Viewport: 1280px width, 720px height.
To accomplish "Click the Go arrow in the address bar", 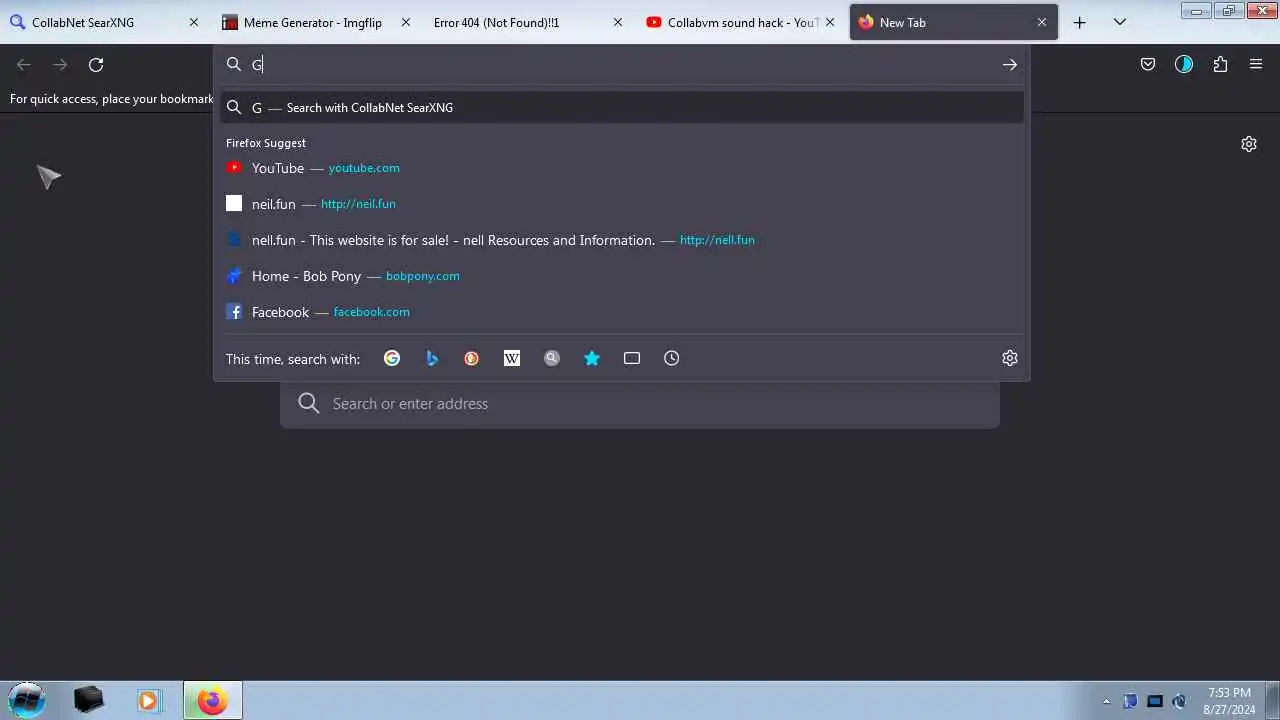I will click(1010, 65).
